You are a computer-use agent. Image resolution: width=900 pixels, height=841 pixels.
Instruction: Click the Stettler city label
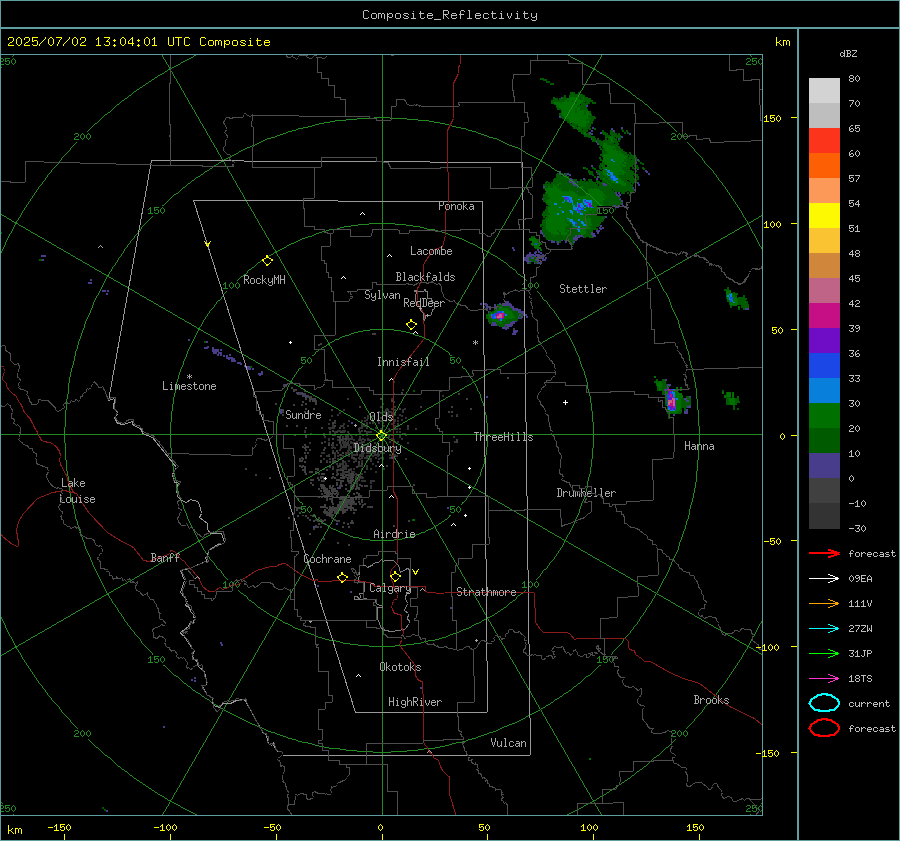583,289
